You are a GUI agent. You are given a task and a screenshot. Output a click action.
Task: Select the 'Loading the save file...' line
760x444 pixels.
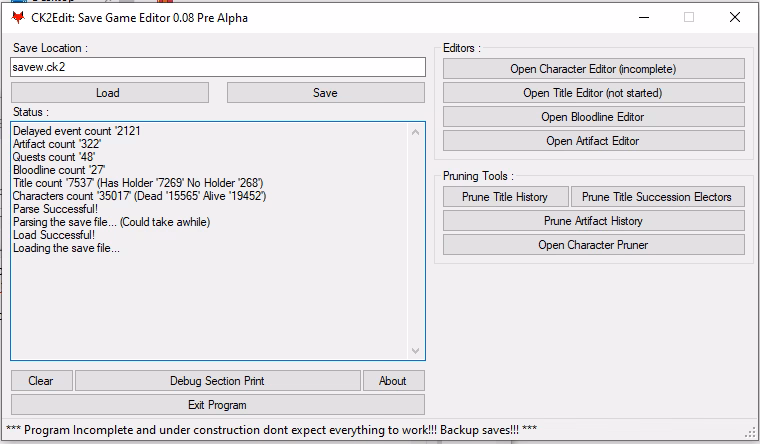coord(66,248)
